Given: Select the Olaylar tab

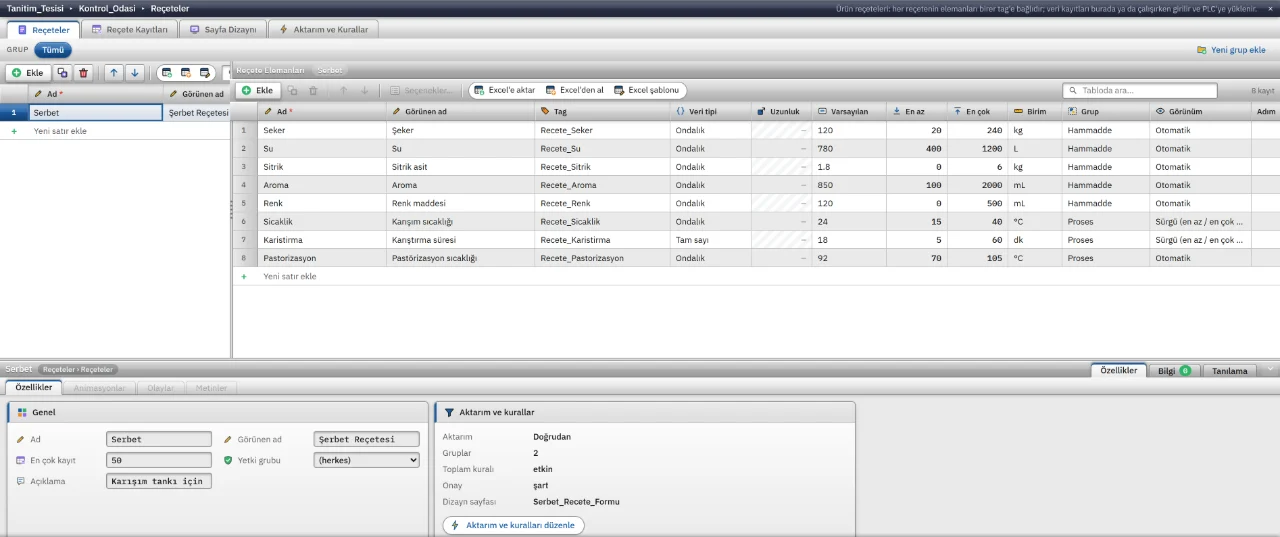Looking at the screenshot, I should (x=160, y=387).
